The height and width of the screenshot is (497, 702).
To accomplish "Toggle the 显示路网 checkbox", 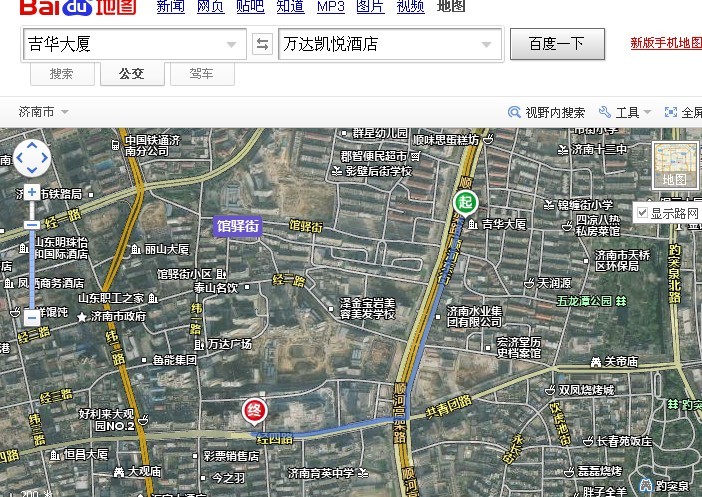I will coord(642,213).
